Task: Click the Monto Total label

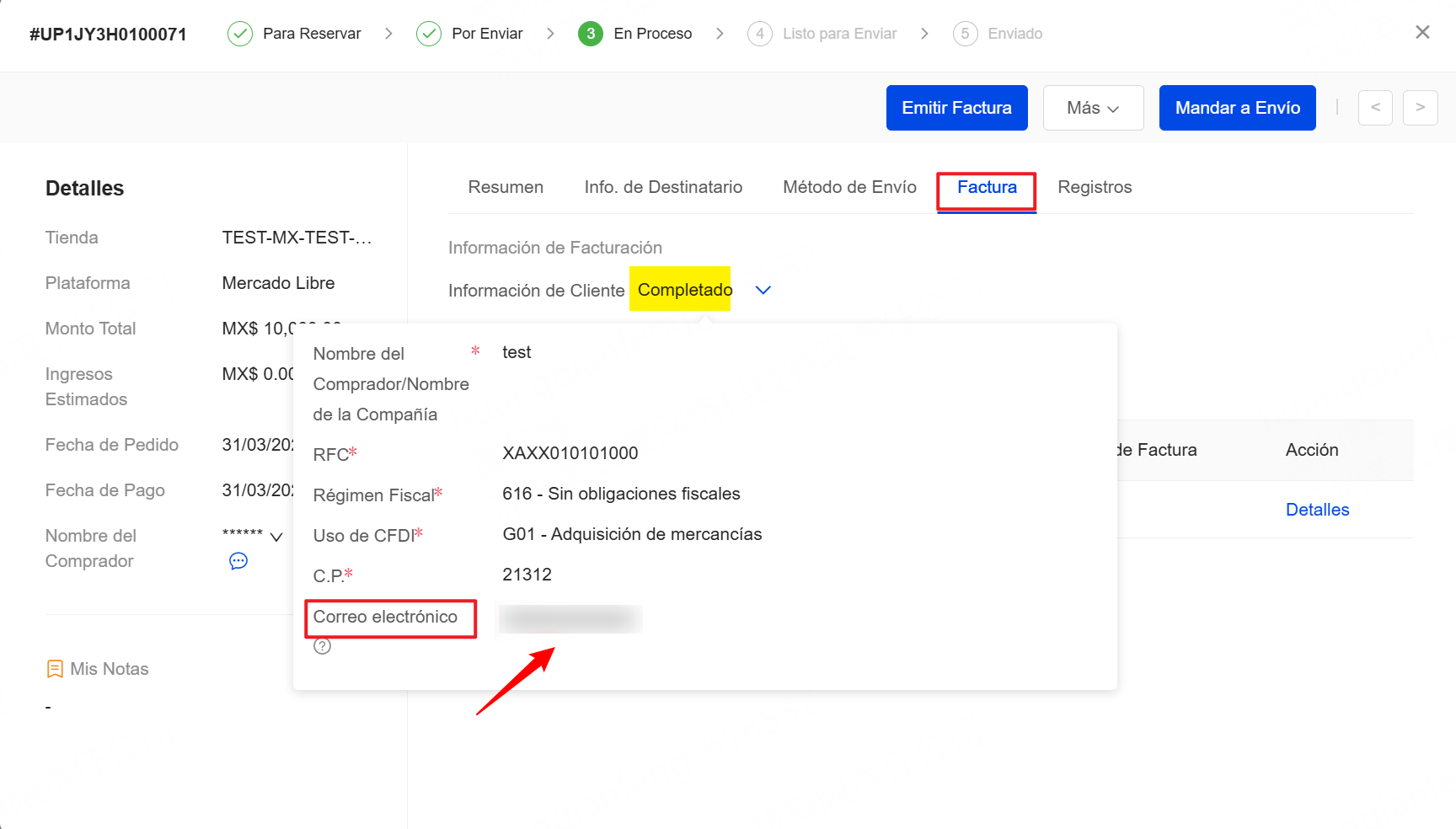Action: (90, 329)
